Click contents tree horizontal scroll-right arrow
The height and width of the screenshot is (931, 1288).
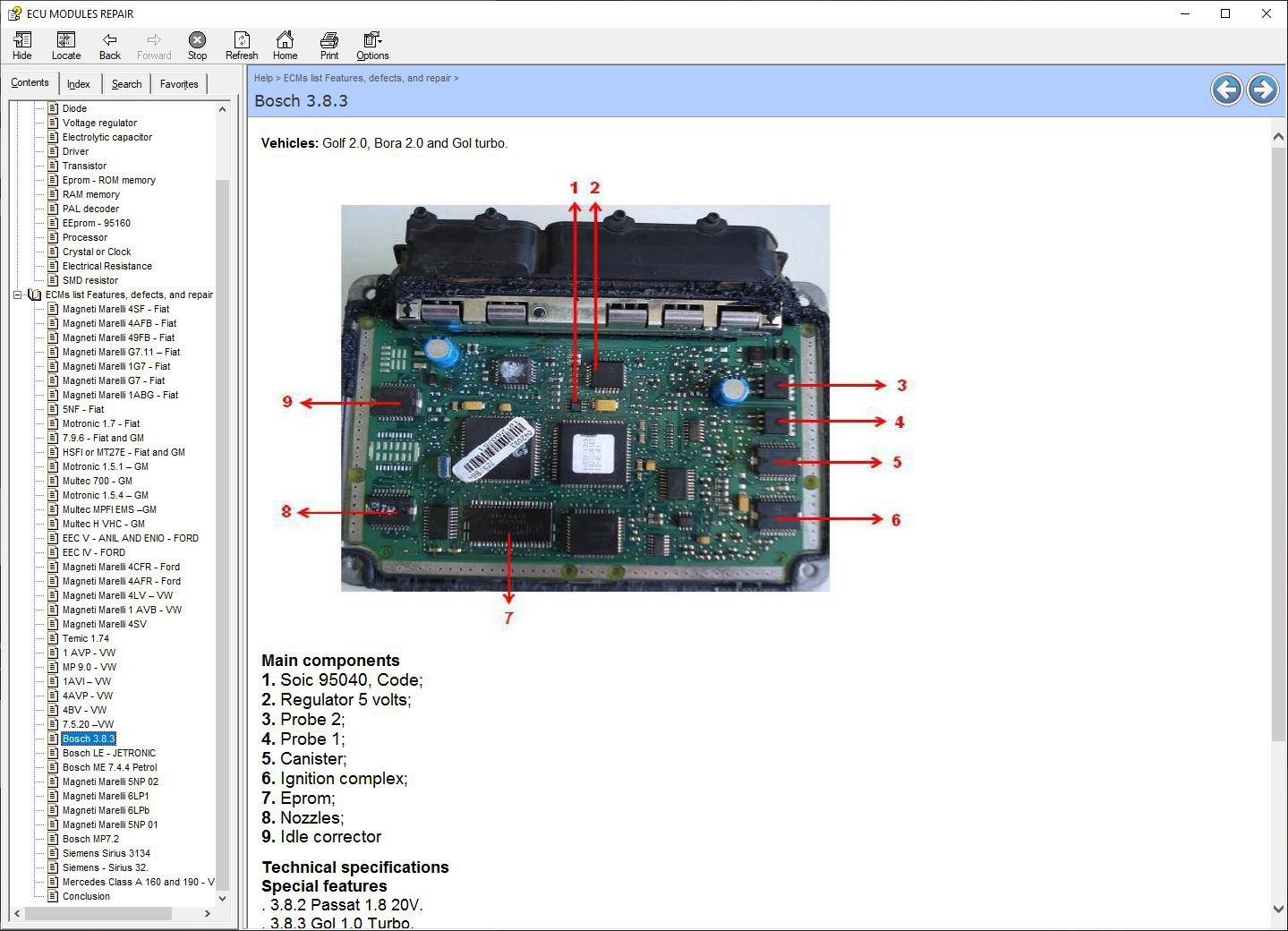pyautogui.click(x=208, y=914)
